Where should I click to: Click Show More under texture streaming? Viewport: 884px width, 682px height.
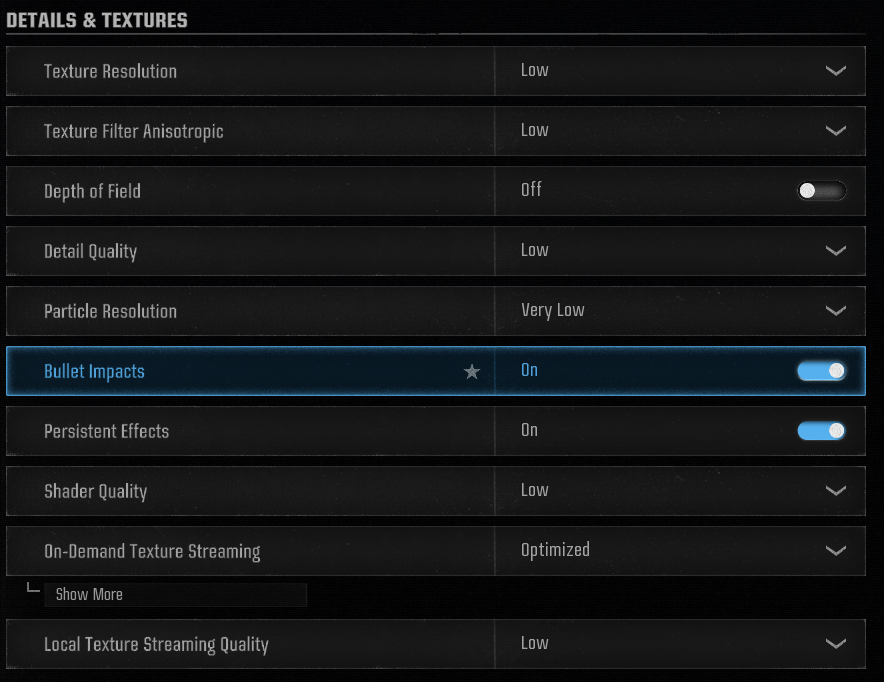(89, 595)
